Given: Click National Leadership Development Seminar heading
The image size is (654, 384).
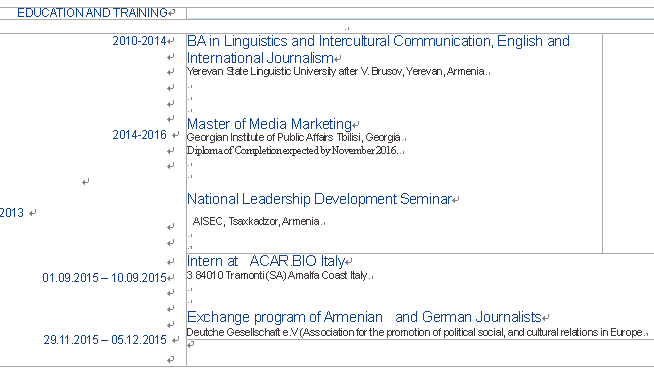Looking at the screenshot, I should tap(319, 199).
